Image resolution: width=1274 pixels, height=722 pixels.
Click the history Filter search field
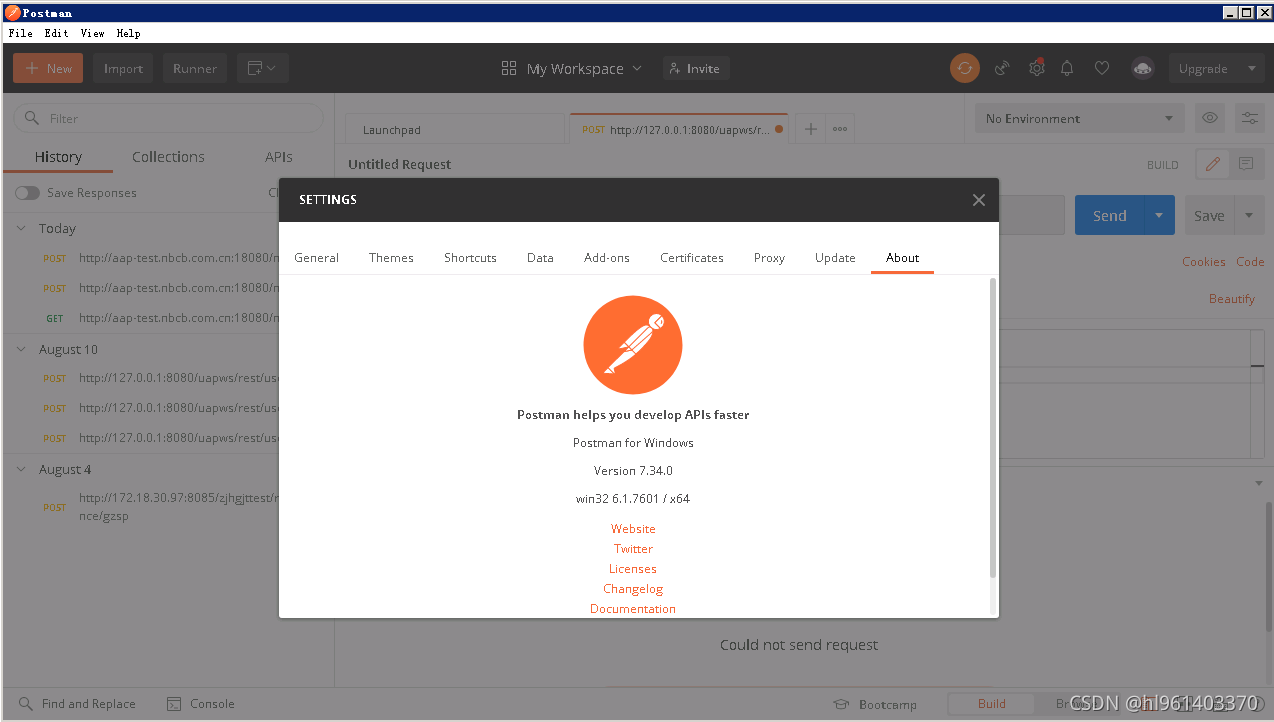tap(168, 118)
